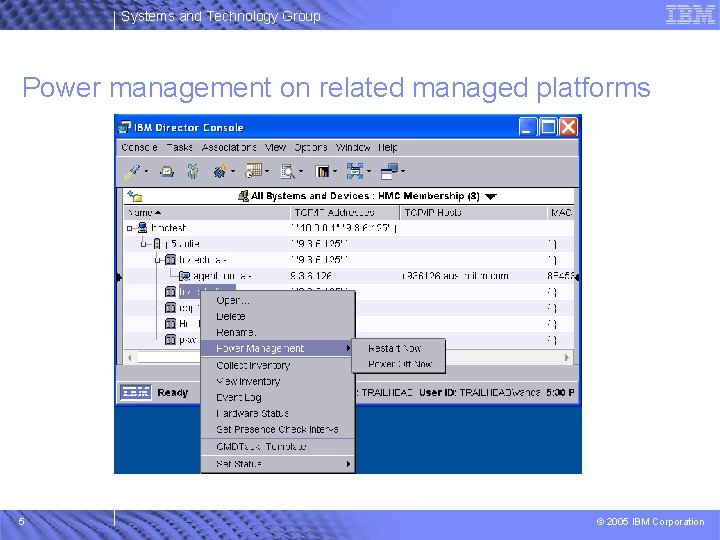Screen dimensions: 720x540
Task: Click the user administration people icon
Action: 193,172
